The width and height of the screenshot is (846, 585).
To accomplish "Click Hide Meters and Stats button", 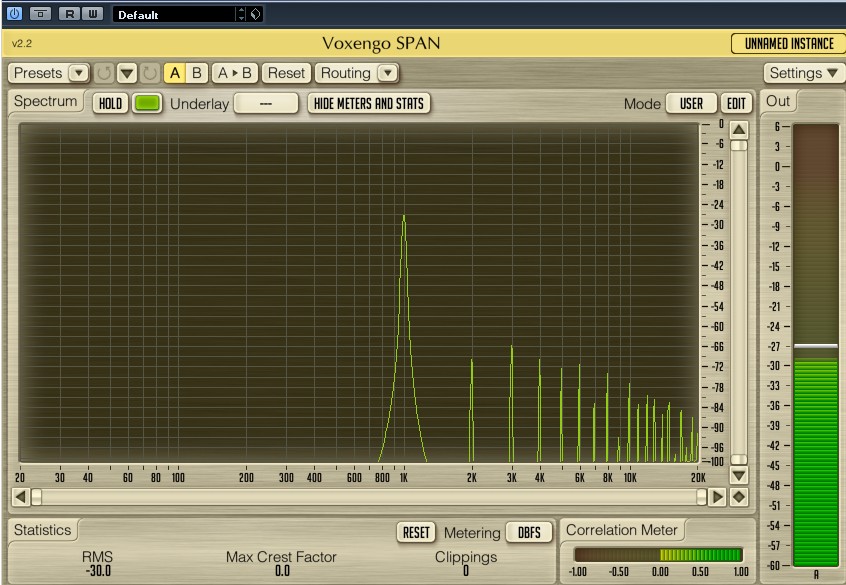I will pyautogui.click(x=369, y=103).
